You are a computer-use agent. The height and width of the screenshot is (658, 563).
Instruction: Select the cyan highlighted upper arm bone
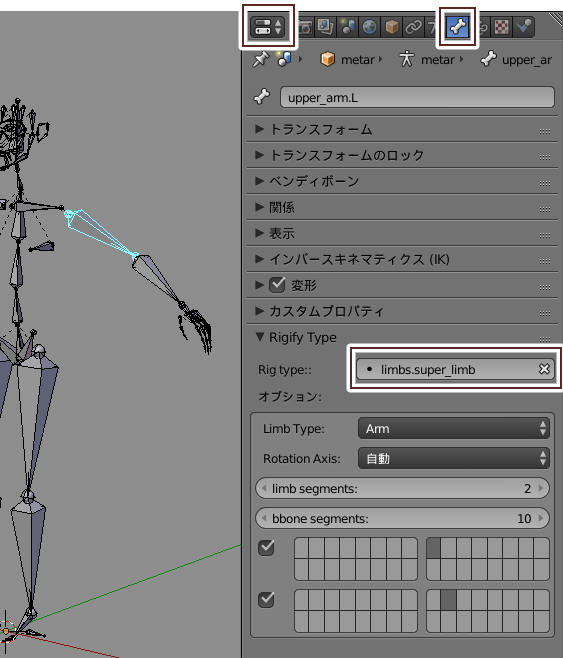pos(99,232)
